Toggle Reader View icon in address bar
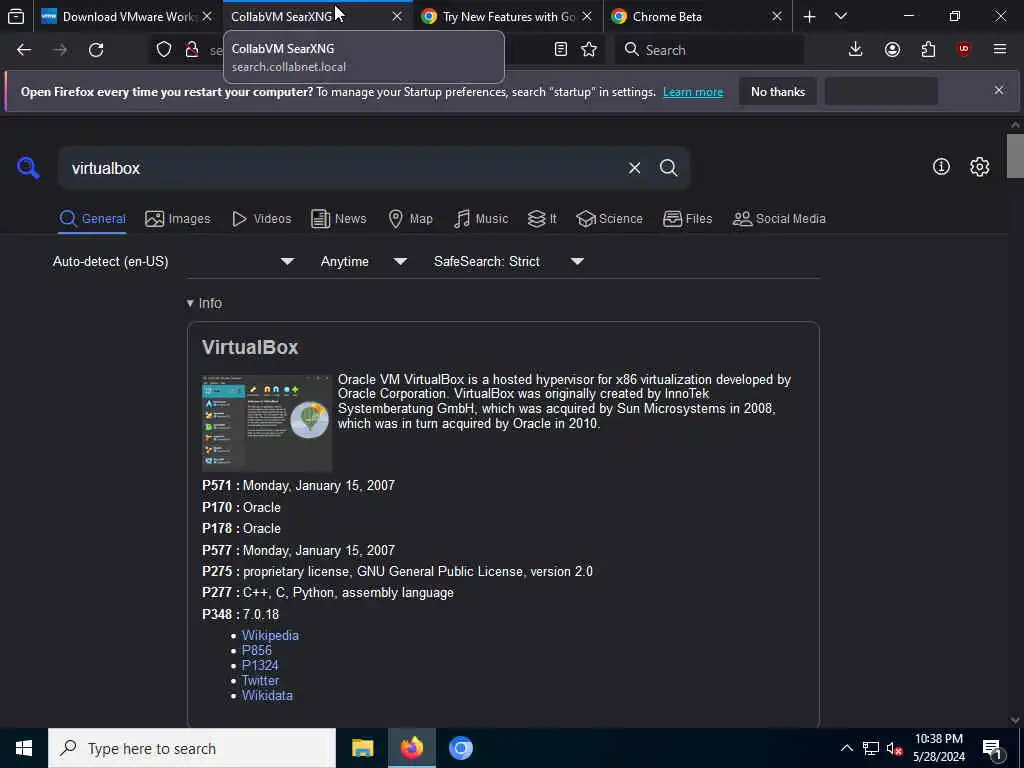This screenshot has height=768, width=1024. pyautogui.click(x=560, y=50)
